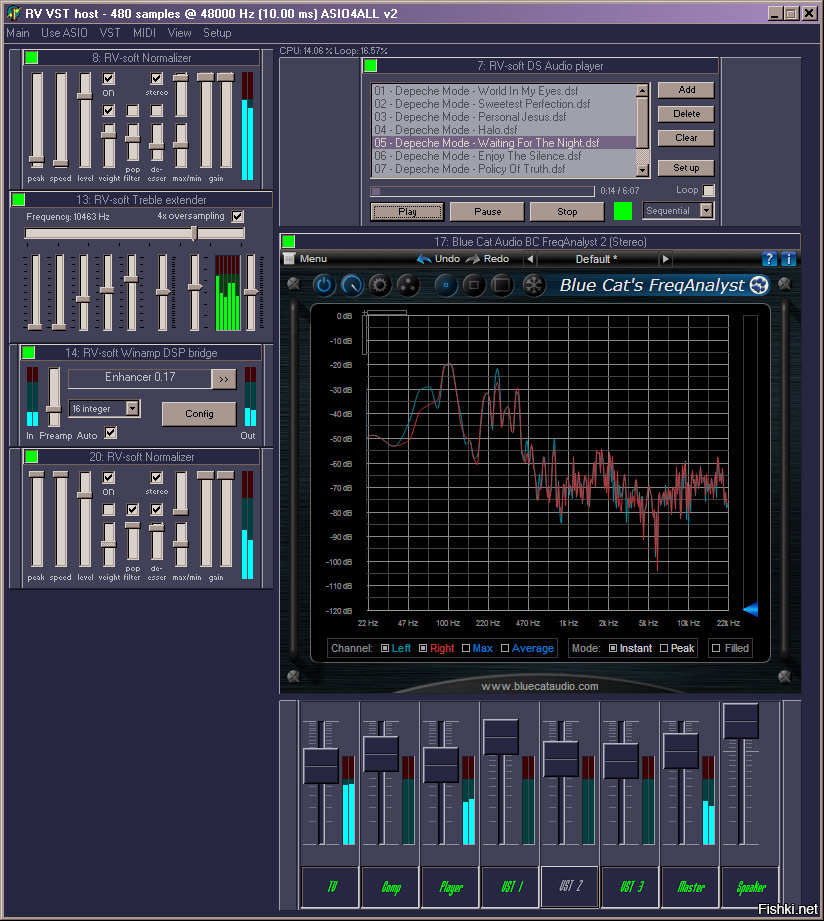Image resolution: width=824 pixels, height=921 pixels.
Task: Enable the Loop checkbox in audio player
Action: (709, 190)
